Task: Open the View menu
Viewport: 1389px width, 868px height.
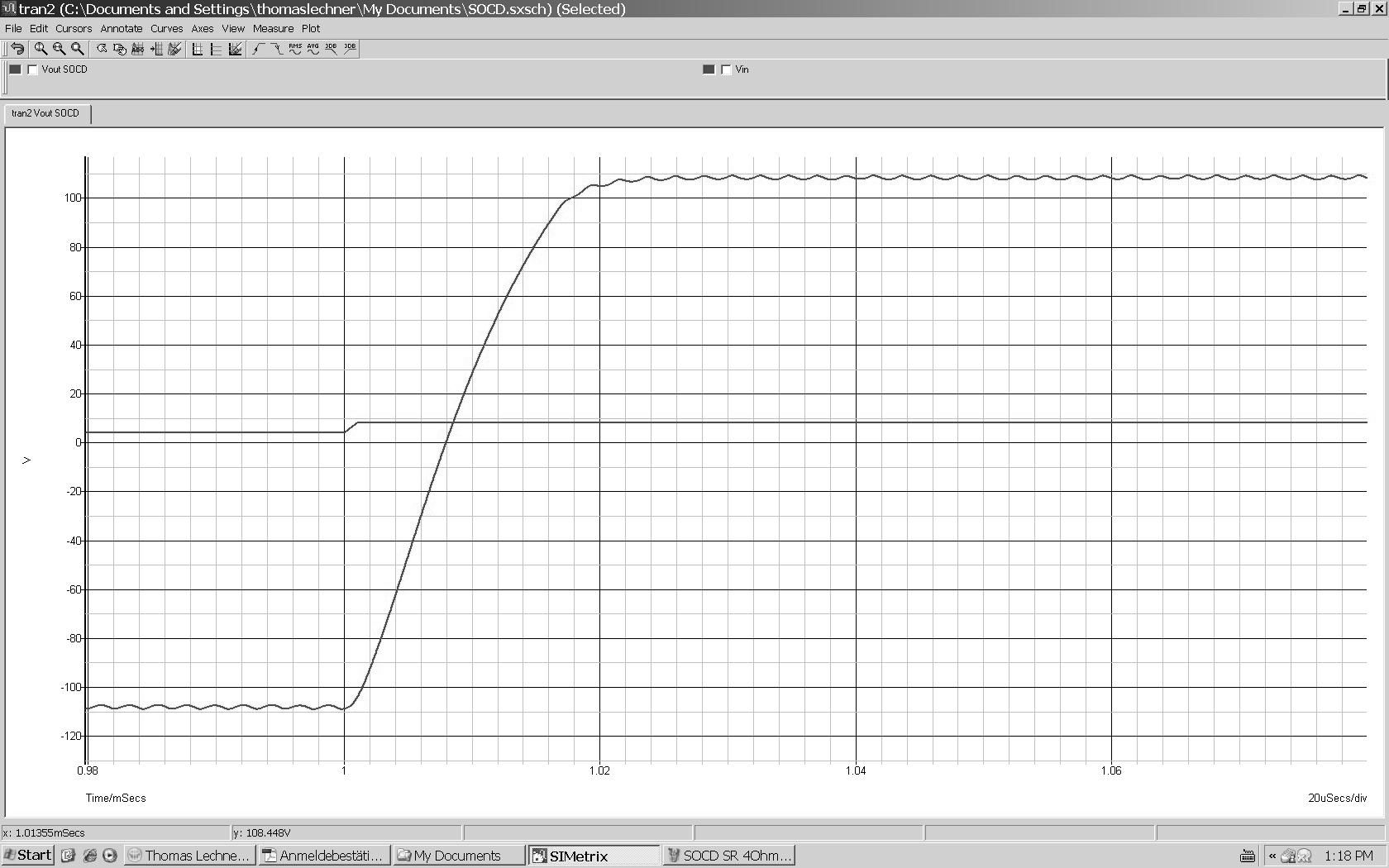Action: tap(233, 28)
